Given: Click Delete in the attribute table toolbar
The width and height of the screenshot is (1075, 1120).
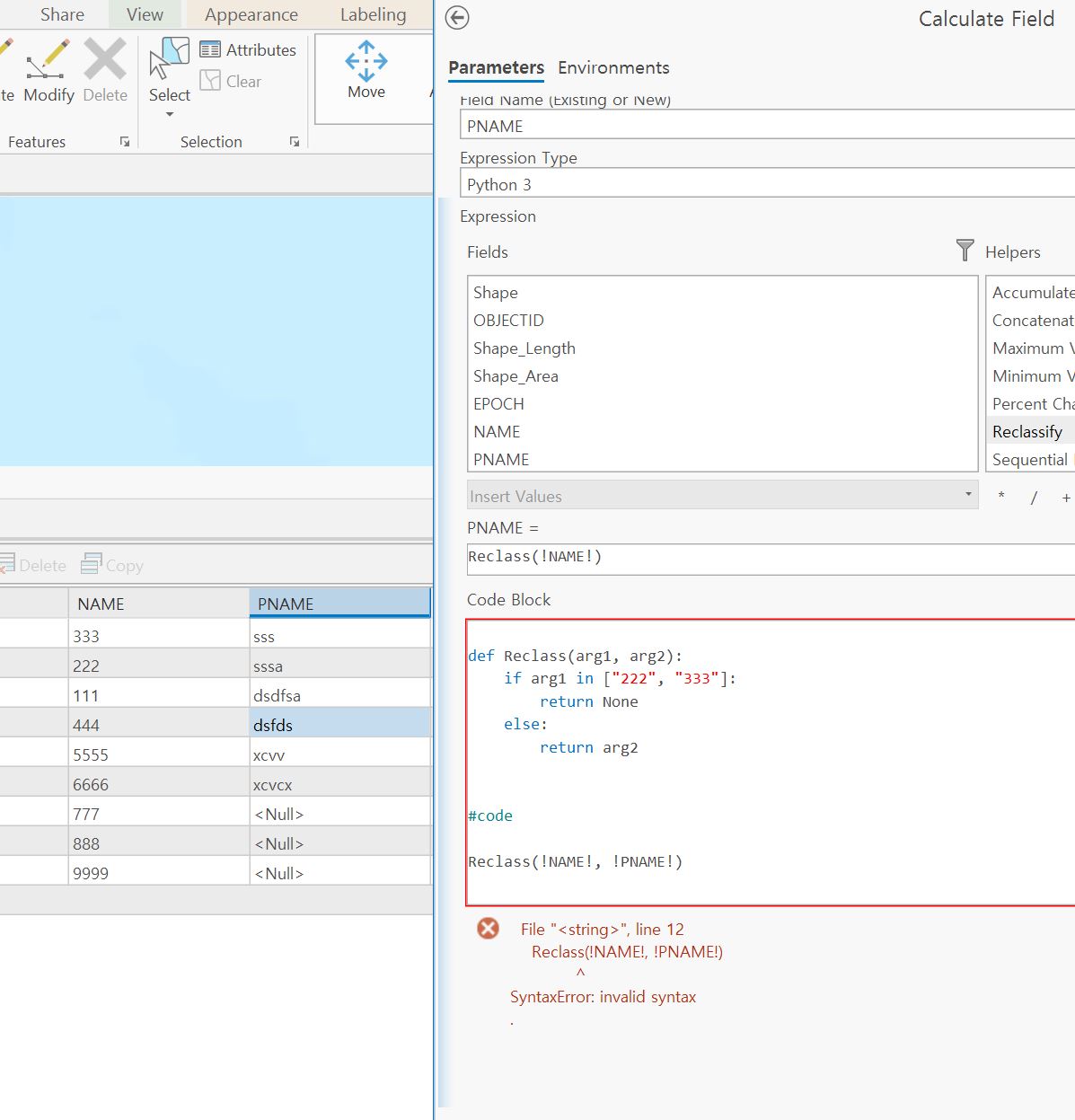Looking at the screenshot, I should 33,565.
